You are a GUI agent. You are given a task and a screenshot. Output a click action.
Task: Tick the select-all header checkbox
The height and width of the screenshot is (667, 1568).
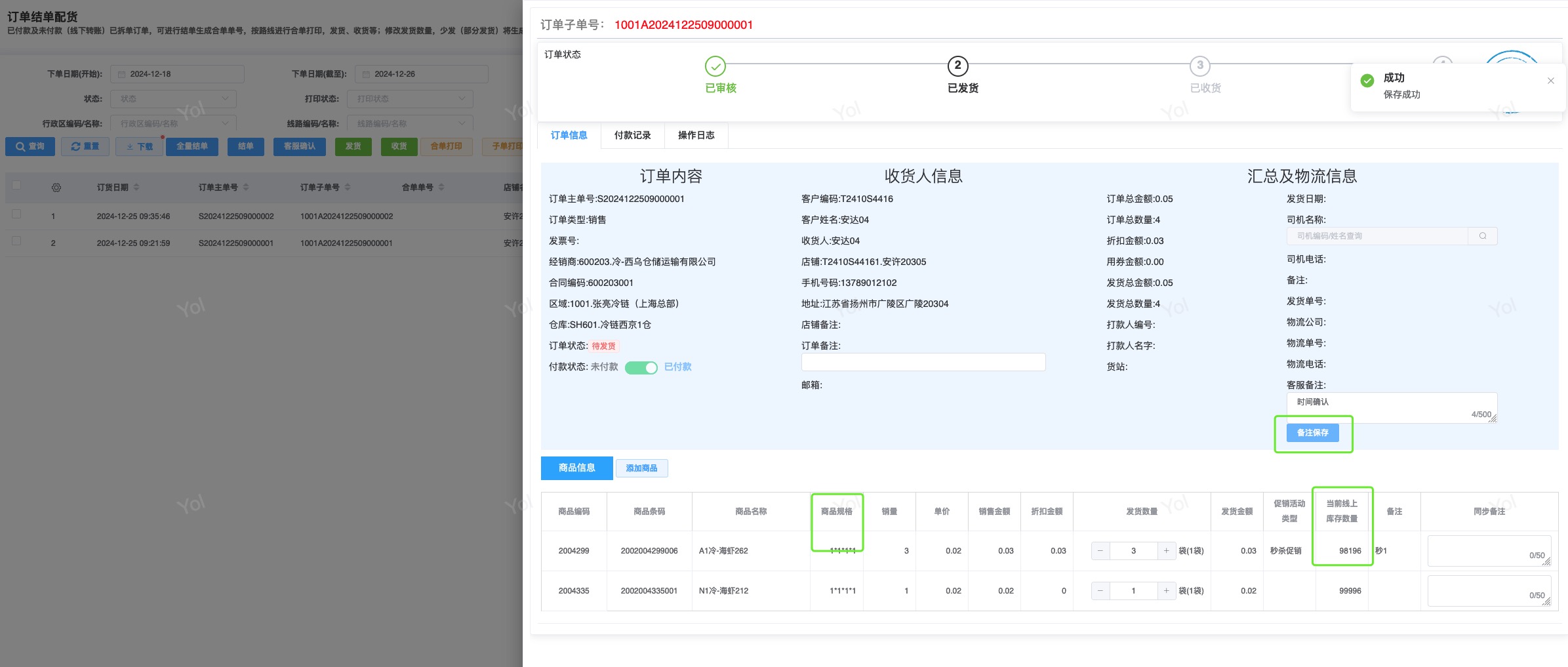17,186
